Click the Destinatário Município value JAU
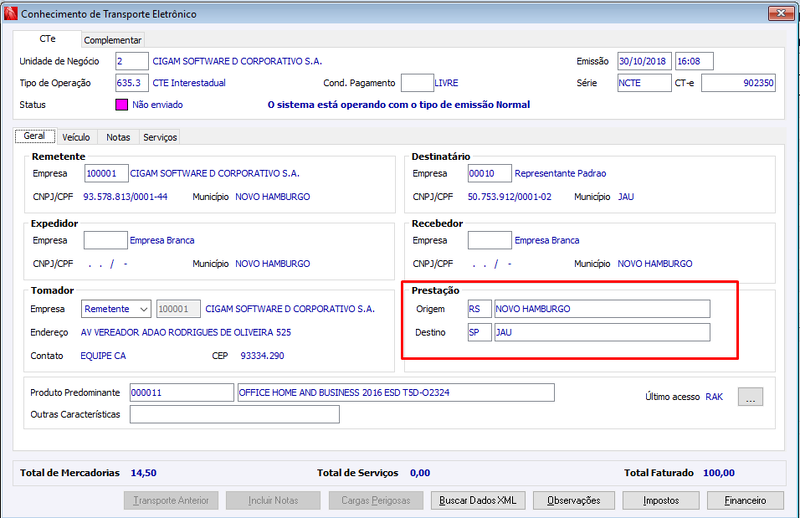This screenshot has height=518, width=800. (626, 196)
